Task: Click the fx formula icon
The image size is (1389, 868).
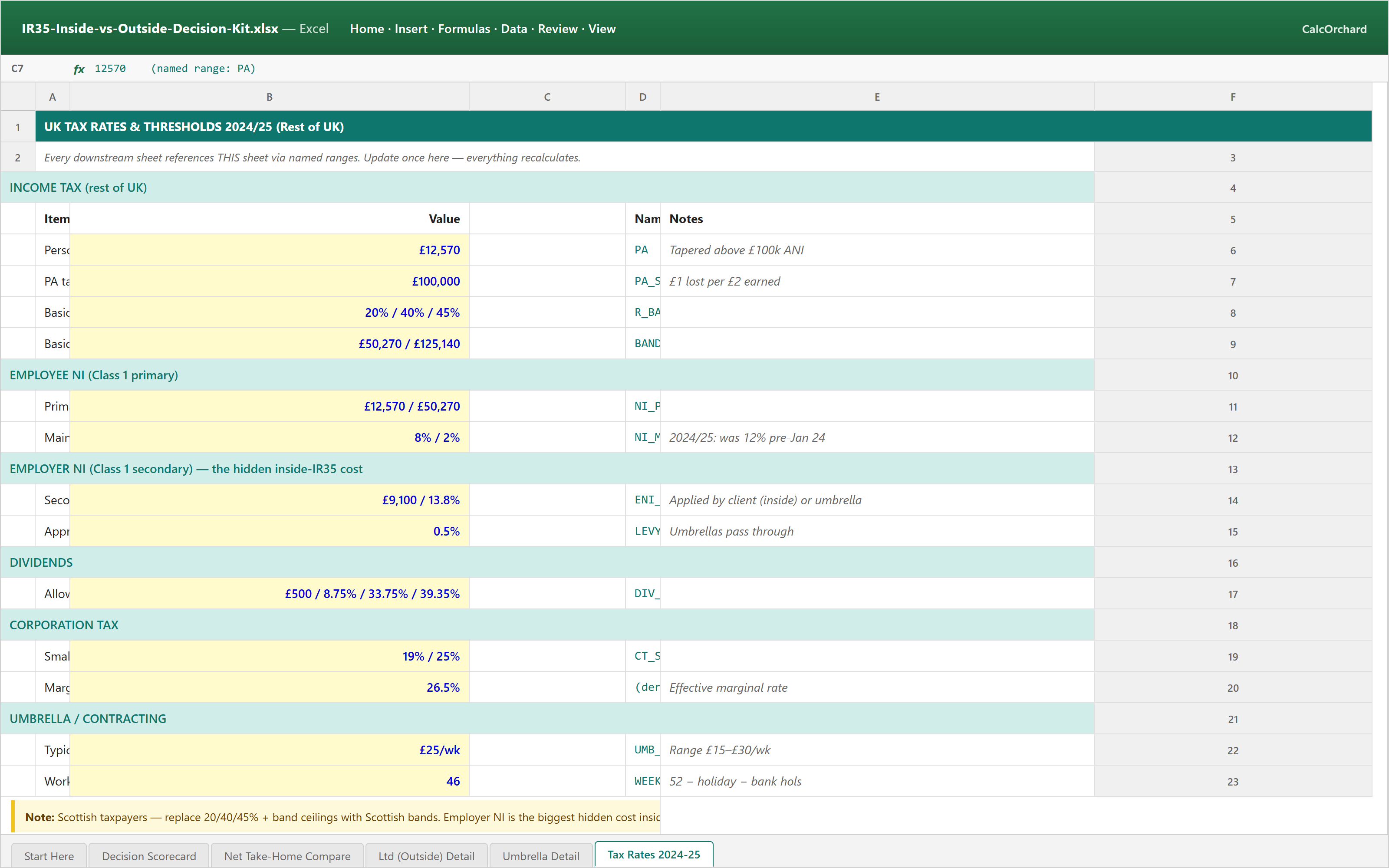Action: click(79, 69)
